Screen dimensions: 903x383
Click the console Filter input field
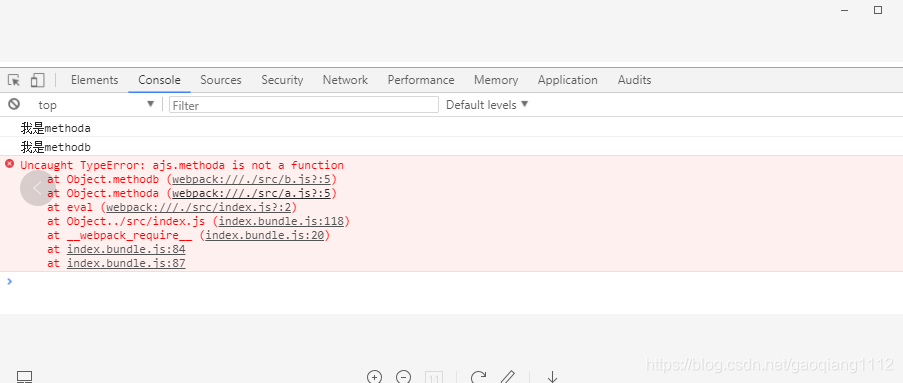coord(304,104)
